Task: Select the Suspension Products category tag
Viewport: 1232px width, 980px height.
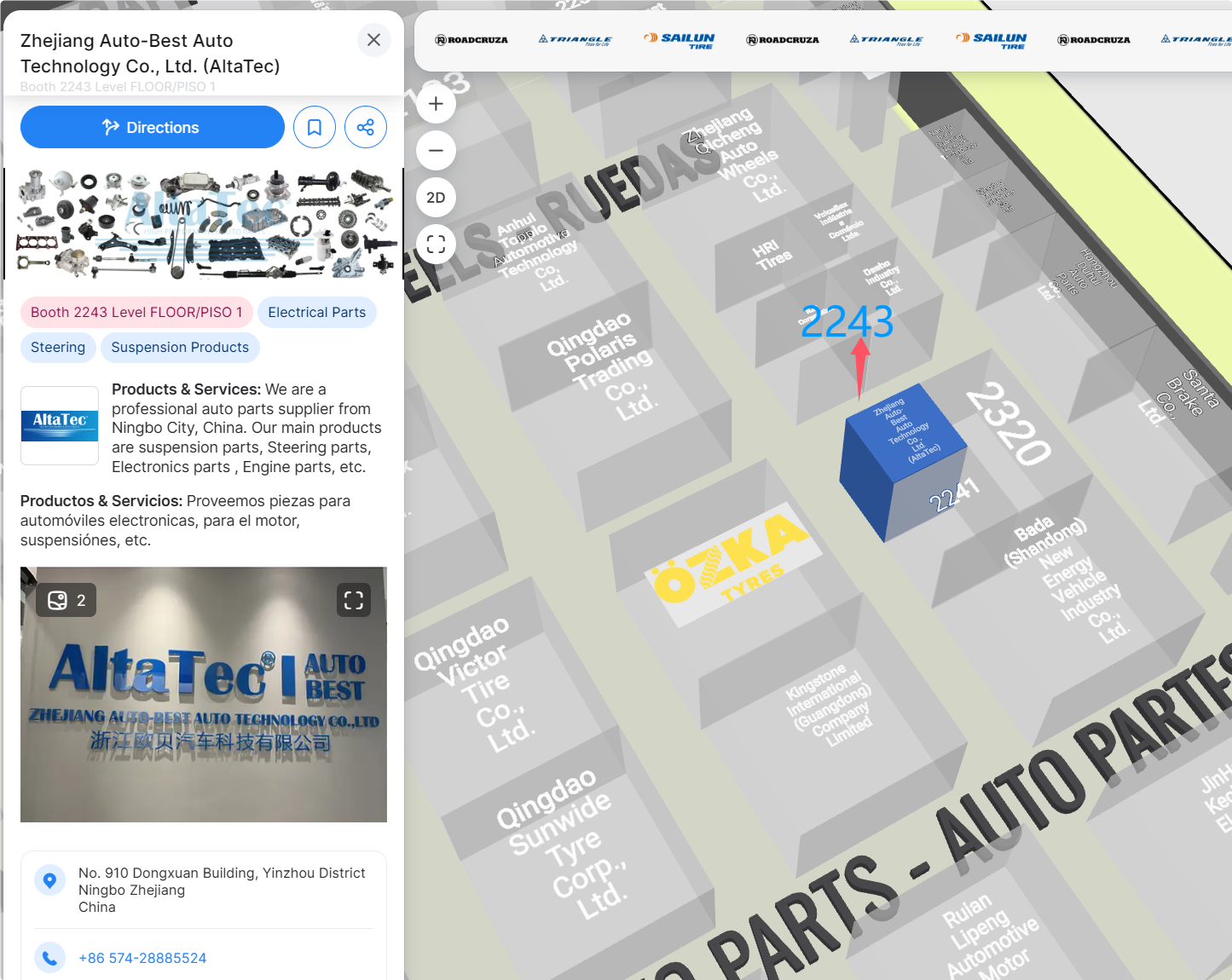Action: pos(180,347)
